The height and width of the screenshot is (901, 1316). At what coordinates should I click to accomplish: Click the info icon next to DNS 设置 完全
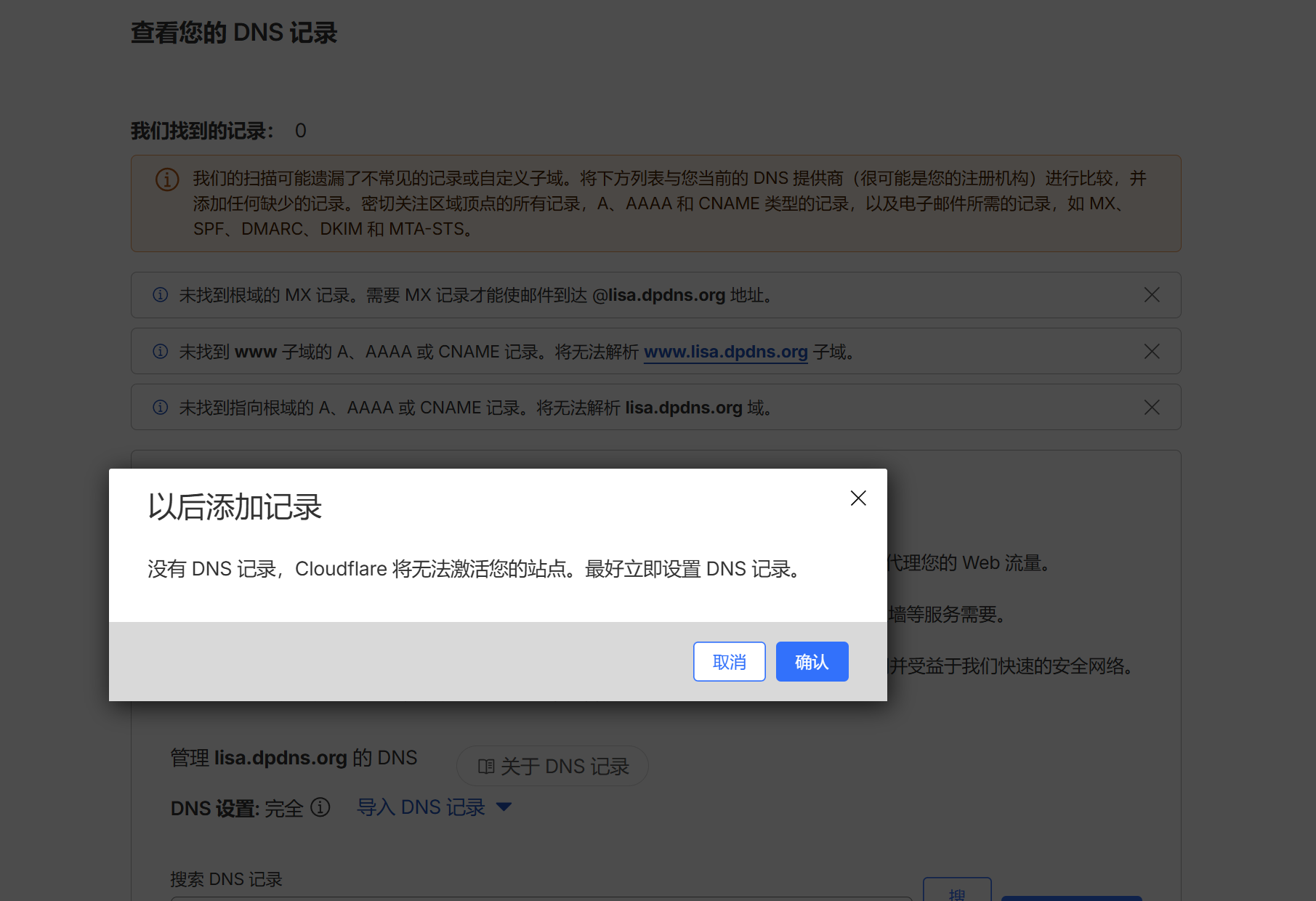[320, 807]
